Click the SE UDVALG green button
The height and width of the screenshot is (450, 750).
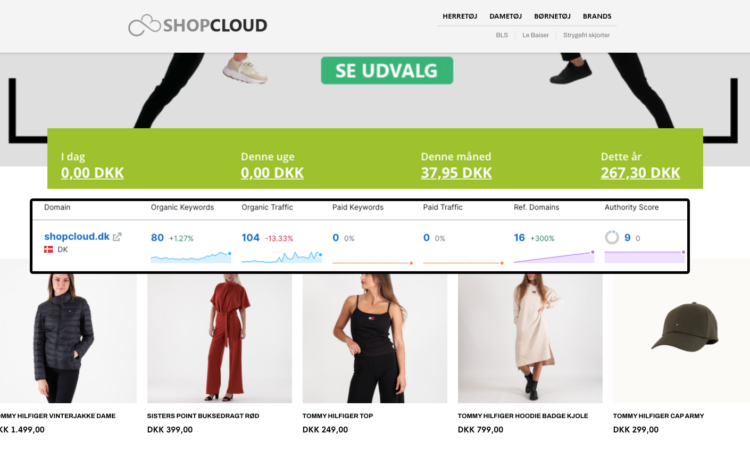point(387,70)
